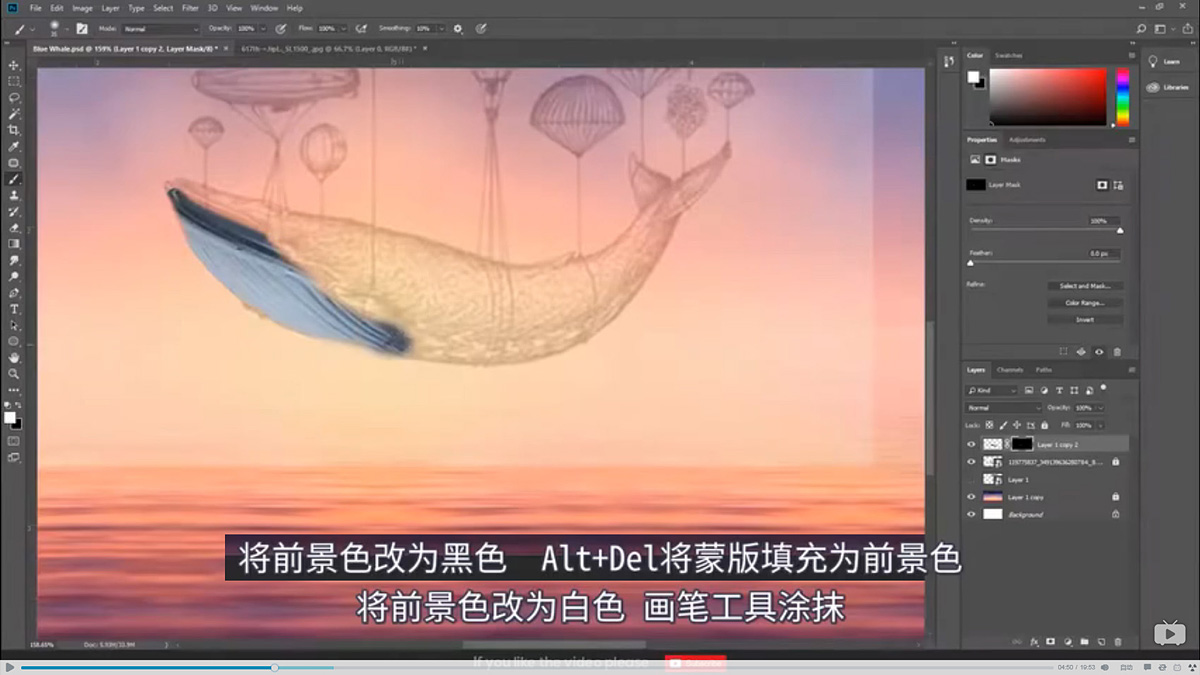Select the Zoom tool
This screenshot has height=675, width=1200.
[13, 373]
